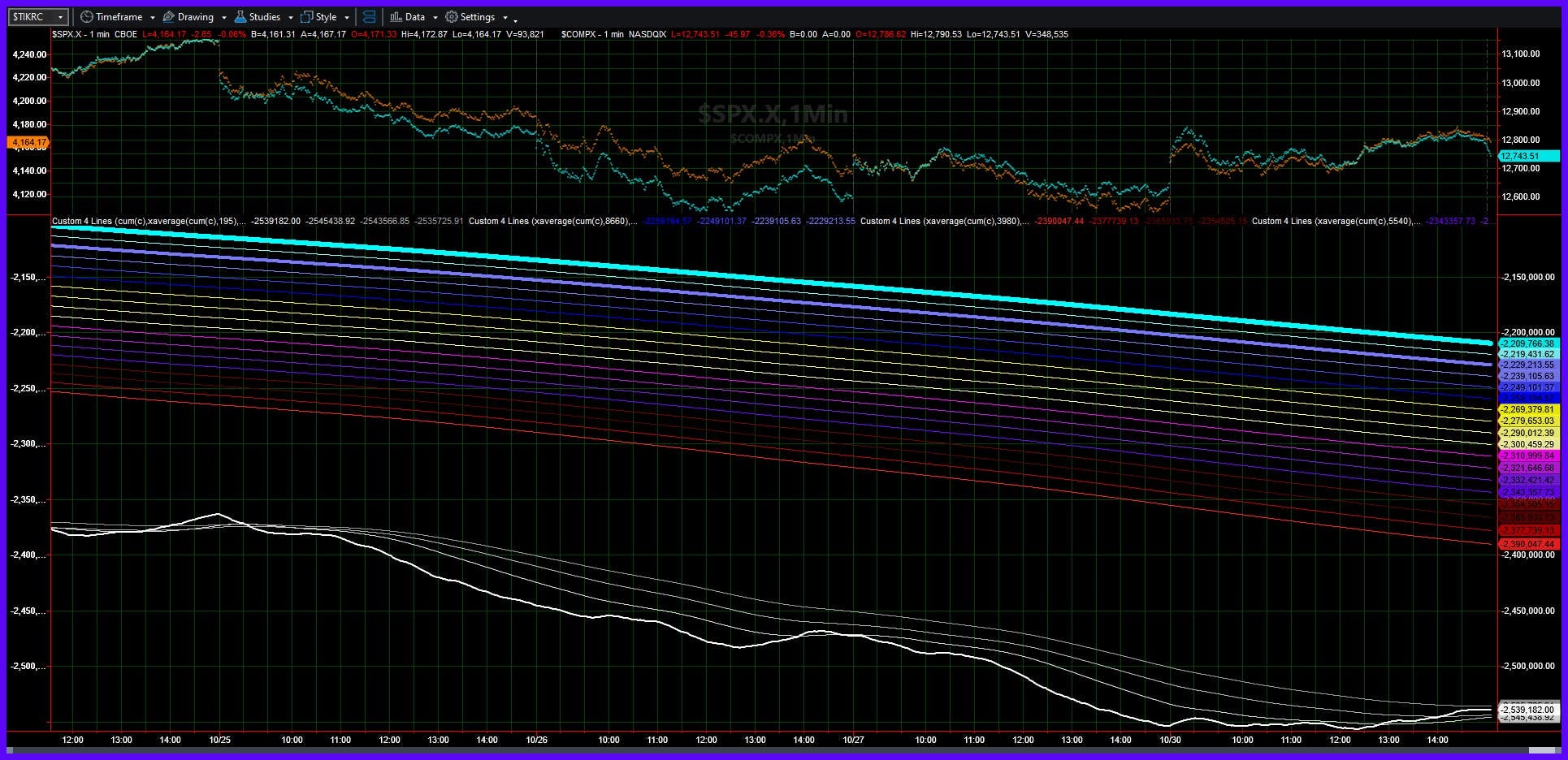1568x760 pixels.
Task: Click the magenta -2,310,999.84 axis label
Action: coord(1530,456)
